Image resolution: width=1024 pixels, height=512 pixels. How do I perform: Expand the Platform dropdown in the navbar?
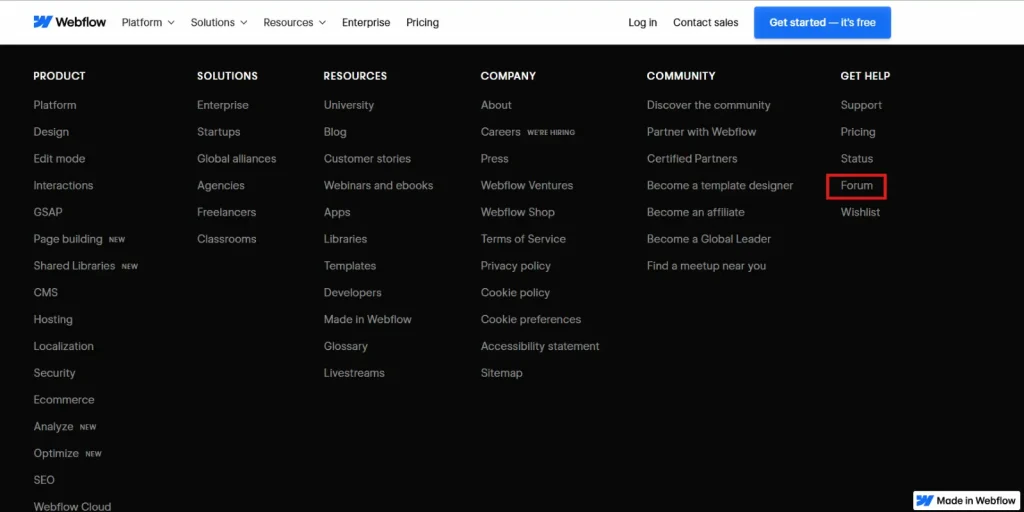pos(148,22)
